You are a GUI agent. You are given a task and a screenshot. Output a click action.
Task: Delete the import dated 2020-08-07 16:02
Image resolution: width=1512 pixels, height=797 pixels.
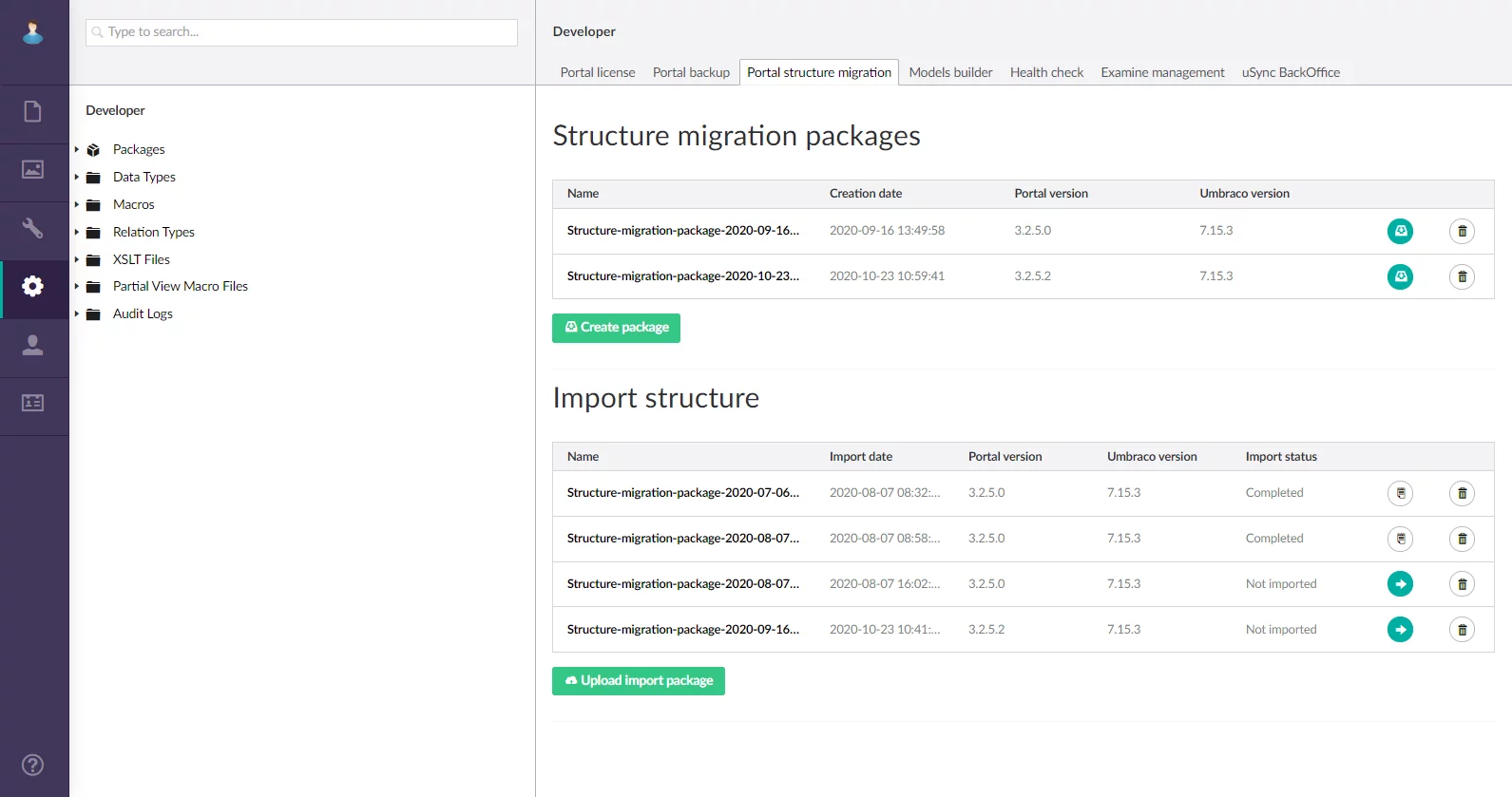(x=1462, y=584)
